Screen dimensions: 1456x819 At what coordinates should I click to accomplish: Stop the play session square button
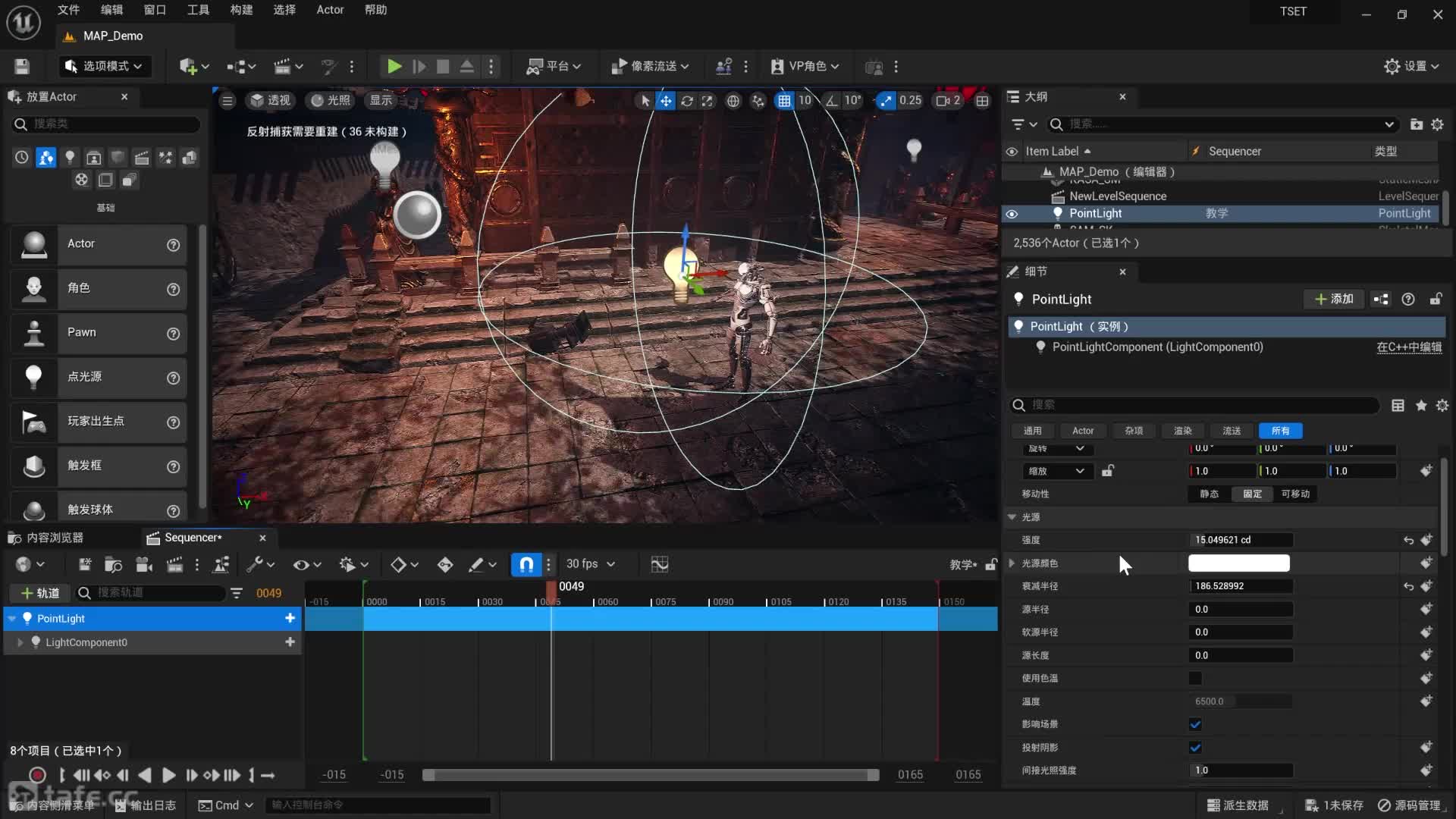(443, 67)
